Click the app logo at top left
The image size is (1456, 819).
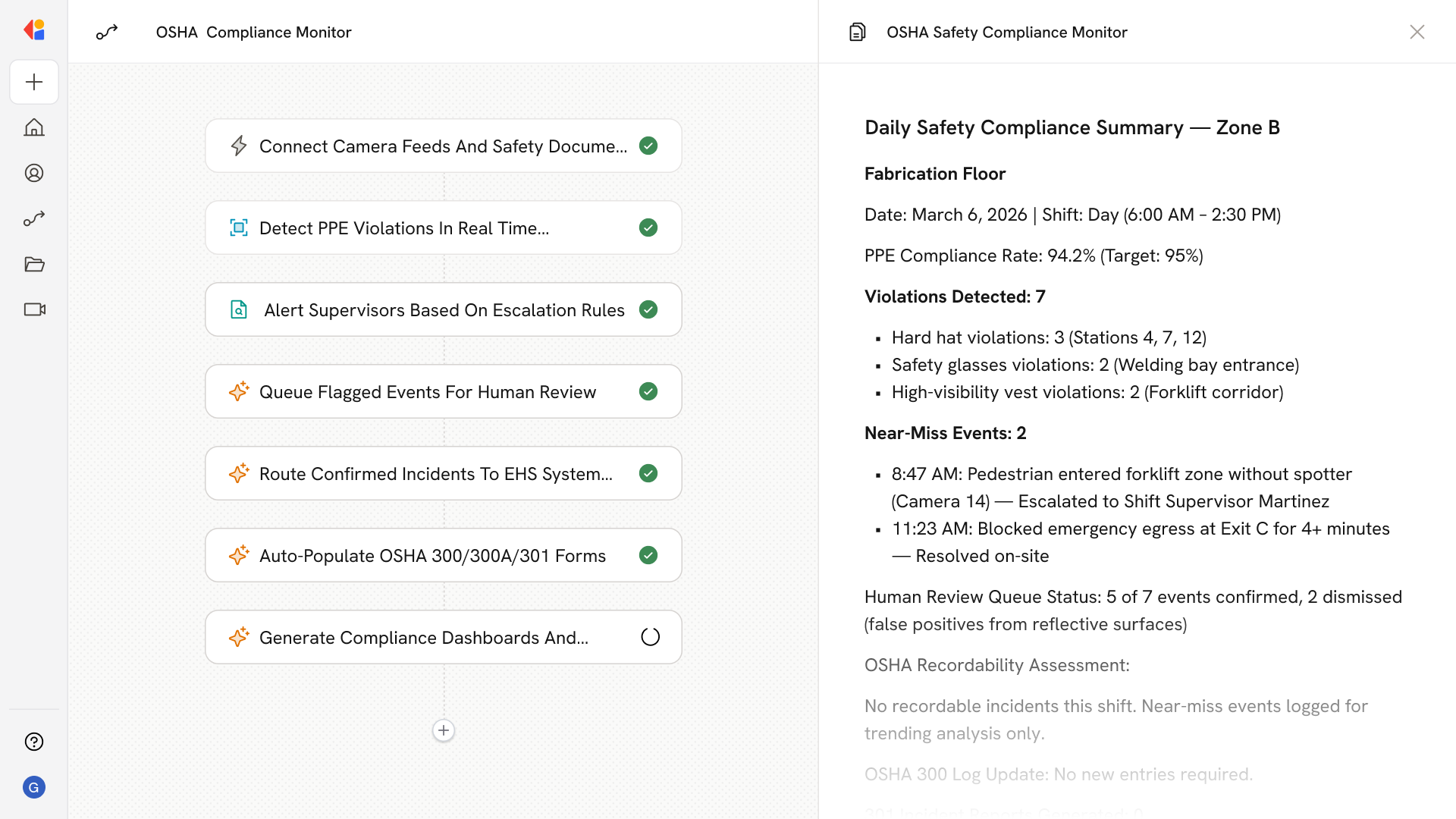click(x=34, y=30)
